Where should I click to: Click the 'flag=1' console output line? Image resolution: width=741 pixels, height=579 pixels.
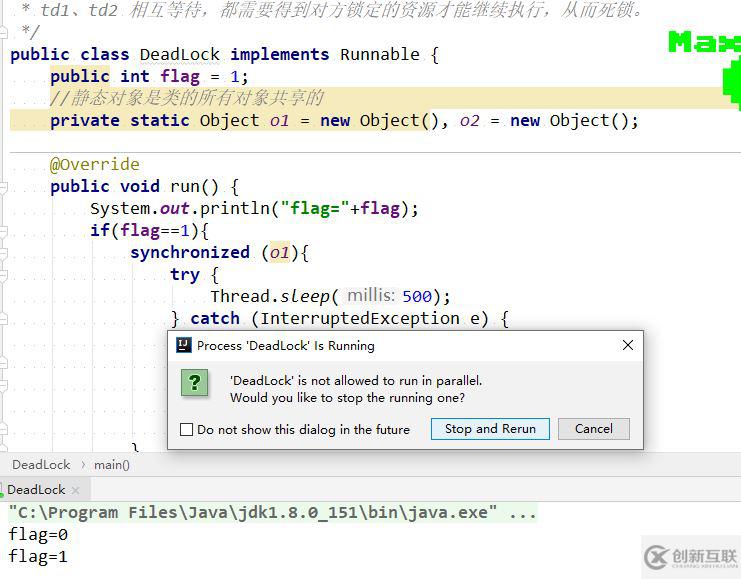coord(38,556)
